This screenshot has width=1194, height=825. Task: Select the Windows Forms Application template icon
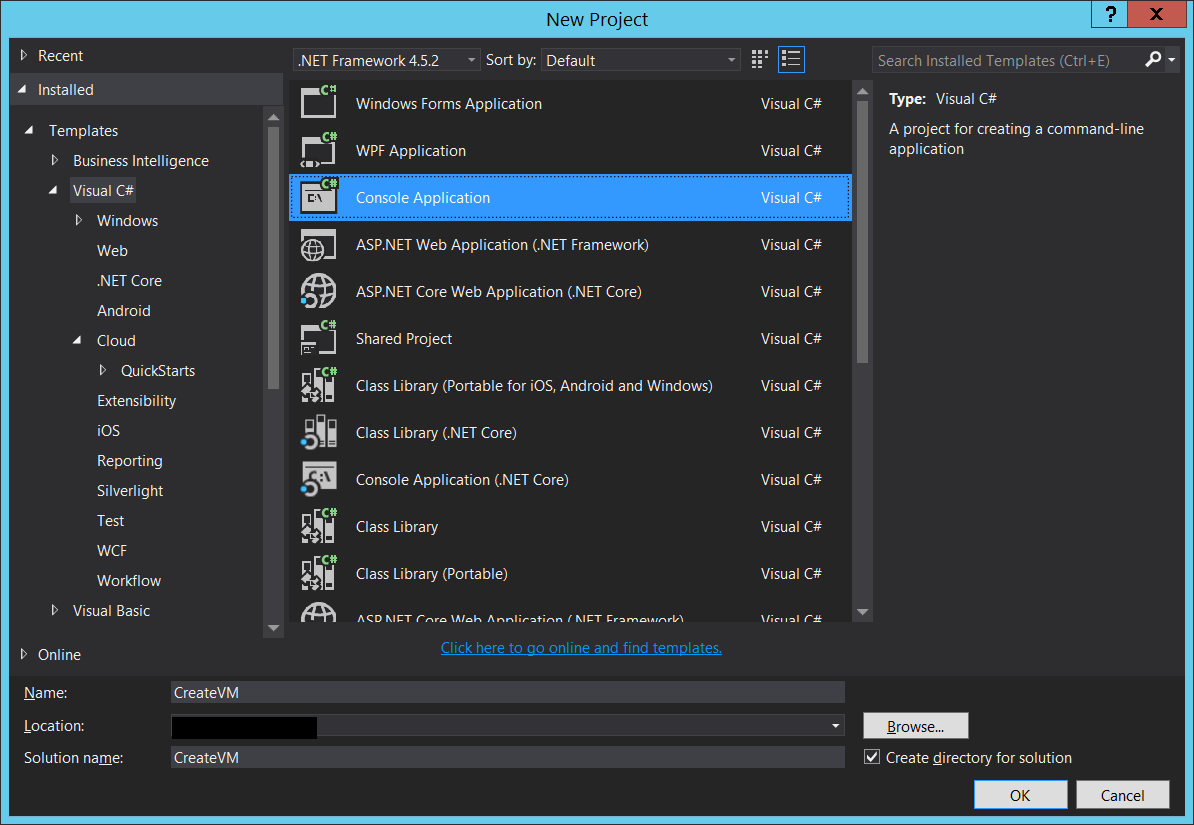pyautogui.click(x=318, y=103)
